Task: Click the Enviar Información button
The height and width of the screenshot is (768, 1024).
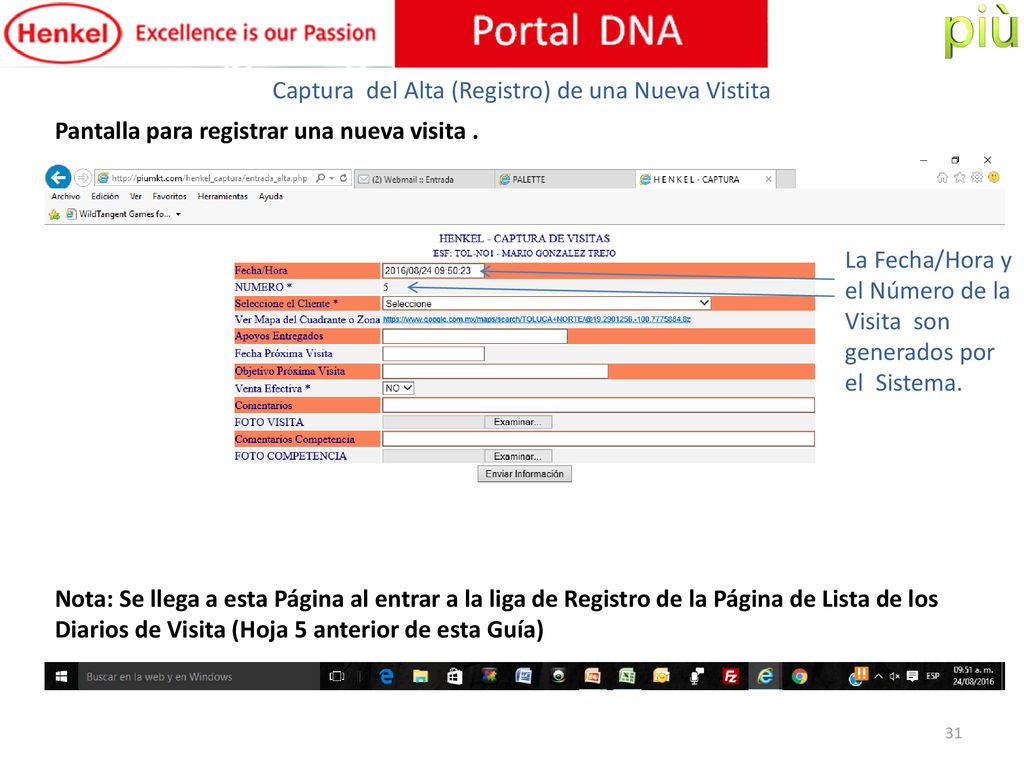Action: 524,473
